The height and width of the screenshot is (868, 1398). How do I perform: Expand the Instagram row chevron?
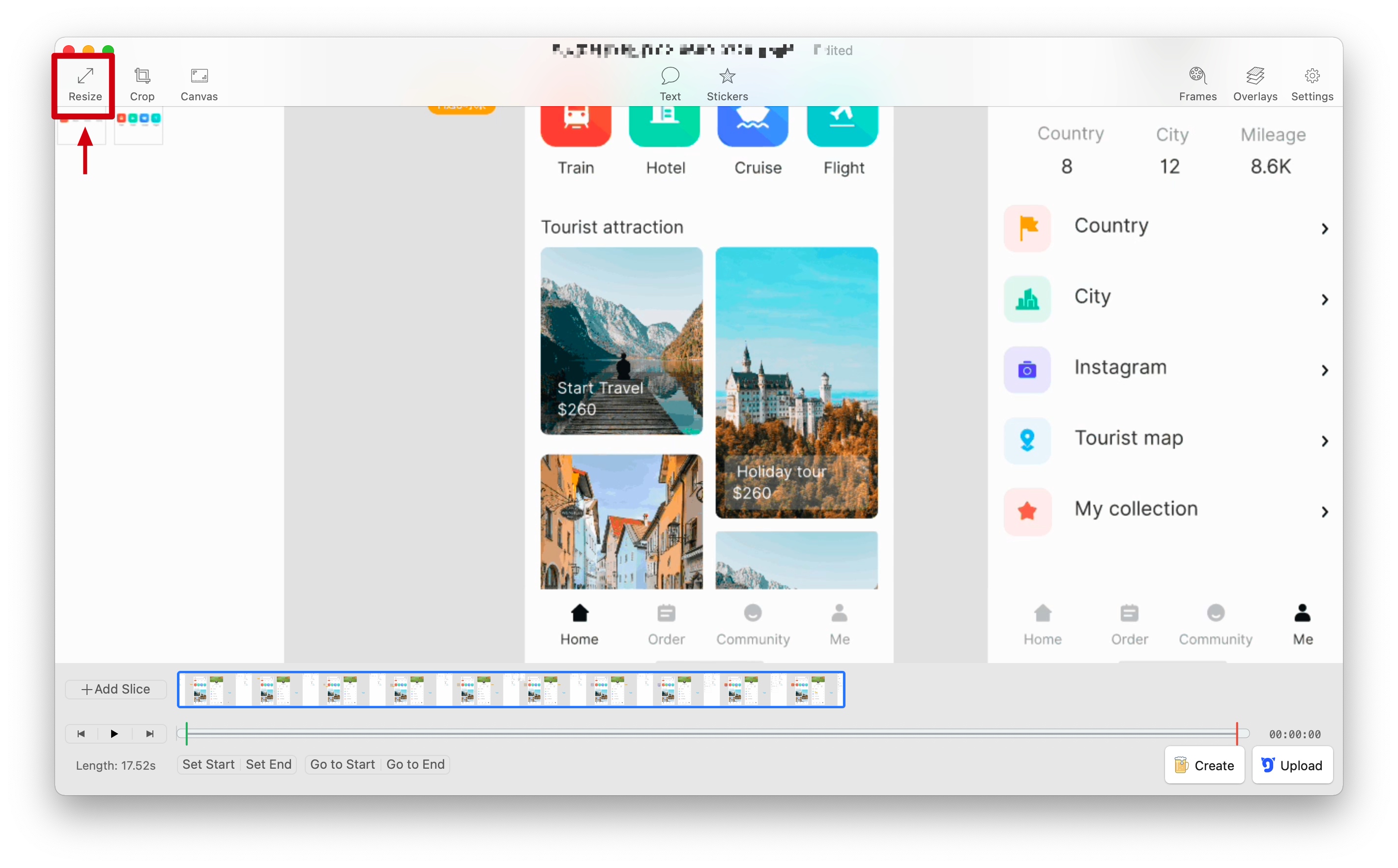(1324, 370)
